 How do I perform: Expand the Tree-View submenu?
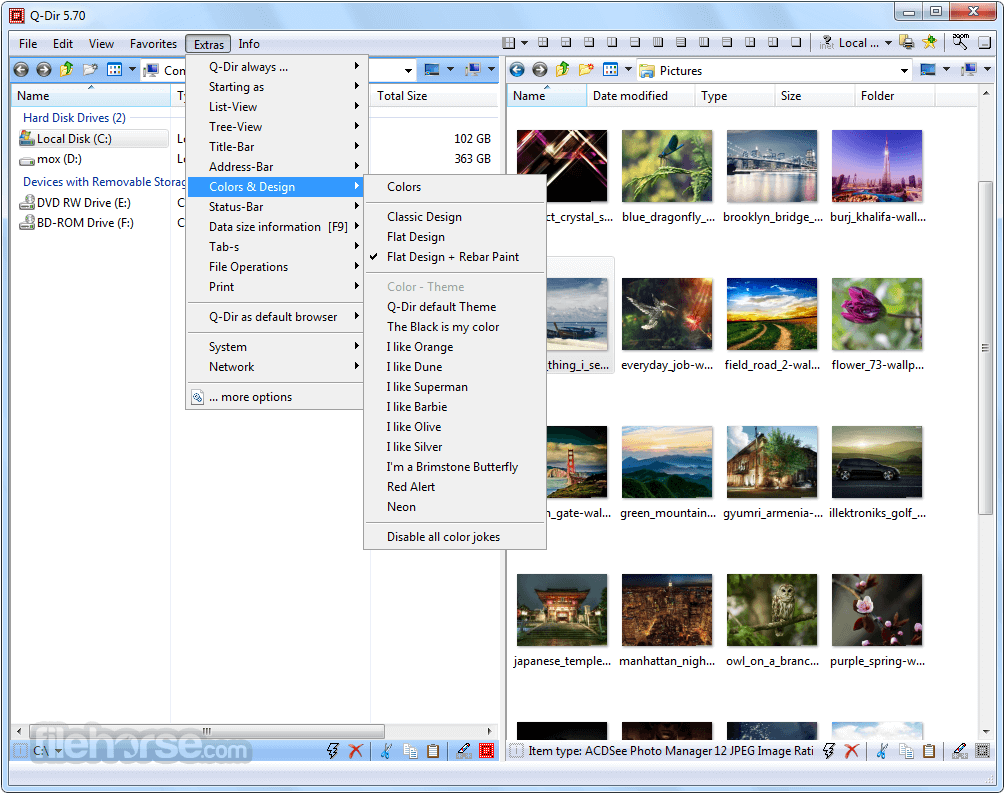[276, 126]
